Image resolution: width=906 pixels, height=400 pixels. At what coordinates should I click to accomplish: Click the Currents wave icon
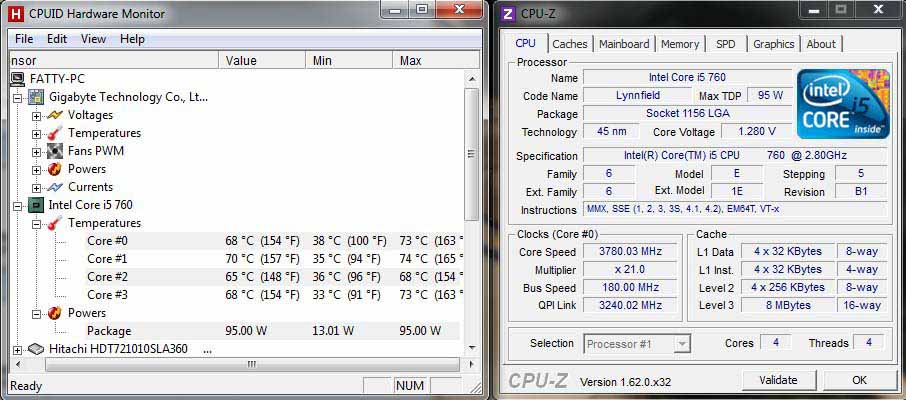55,187
